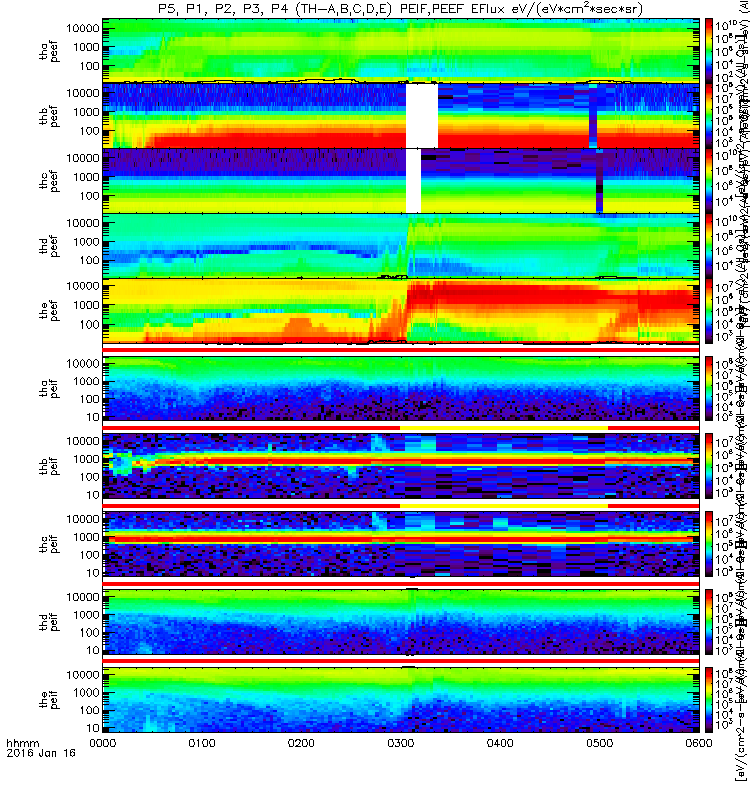
Task: Click the color bar beside thb peef panel
Action: pyautogui.click(x=709, y=116)
